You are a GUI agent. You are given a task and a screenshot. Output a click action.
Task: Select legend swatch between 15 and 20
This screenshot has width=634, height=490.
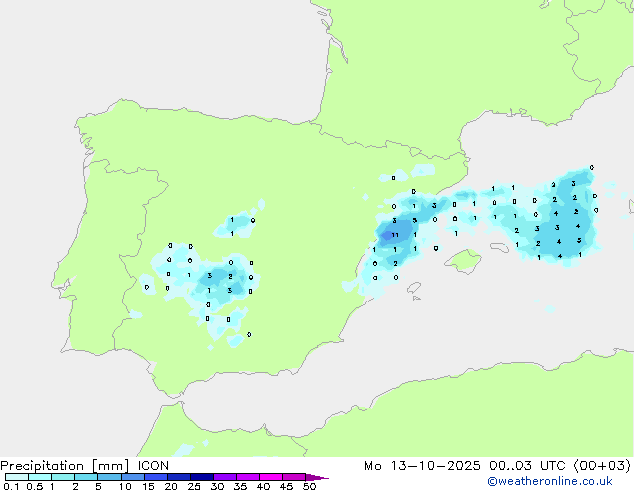(x=155, y=477)
